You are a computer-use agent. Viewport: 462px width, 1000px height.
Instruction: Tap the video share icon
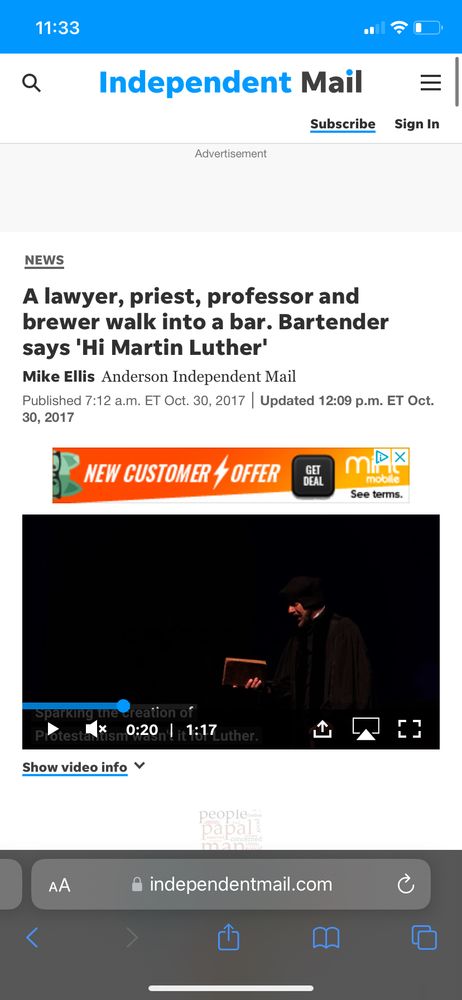[322, 728]
